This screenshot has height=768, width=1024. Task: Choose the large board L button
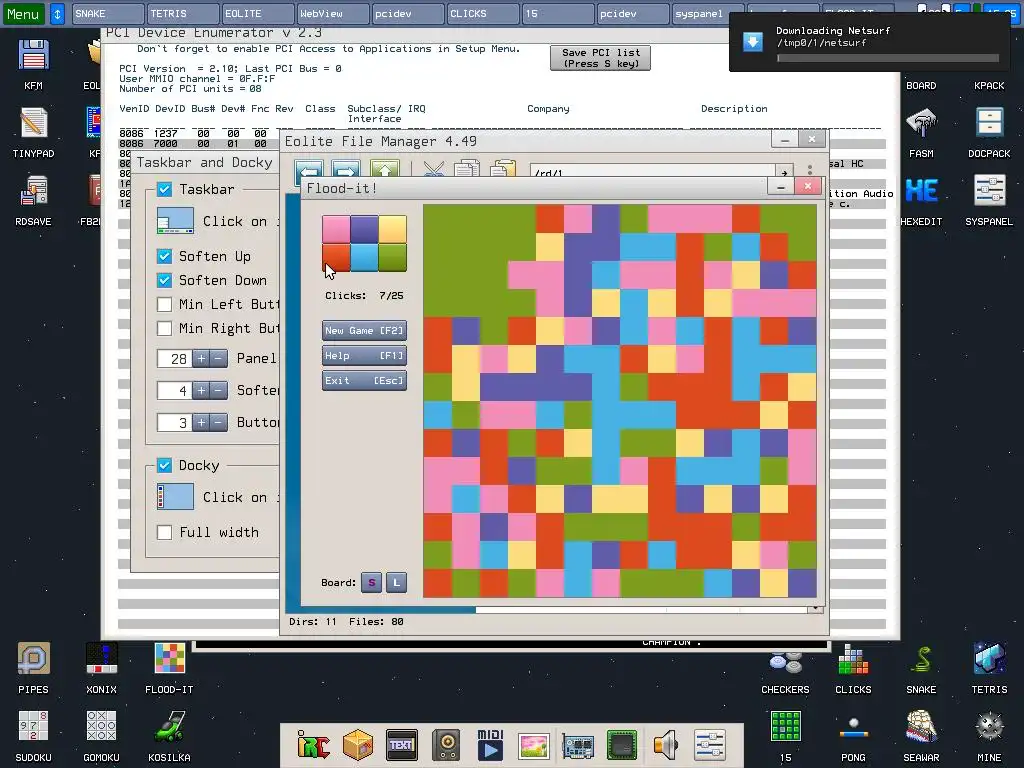pyautogui.click(x=396, y=583)
